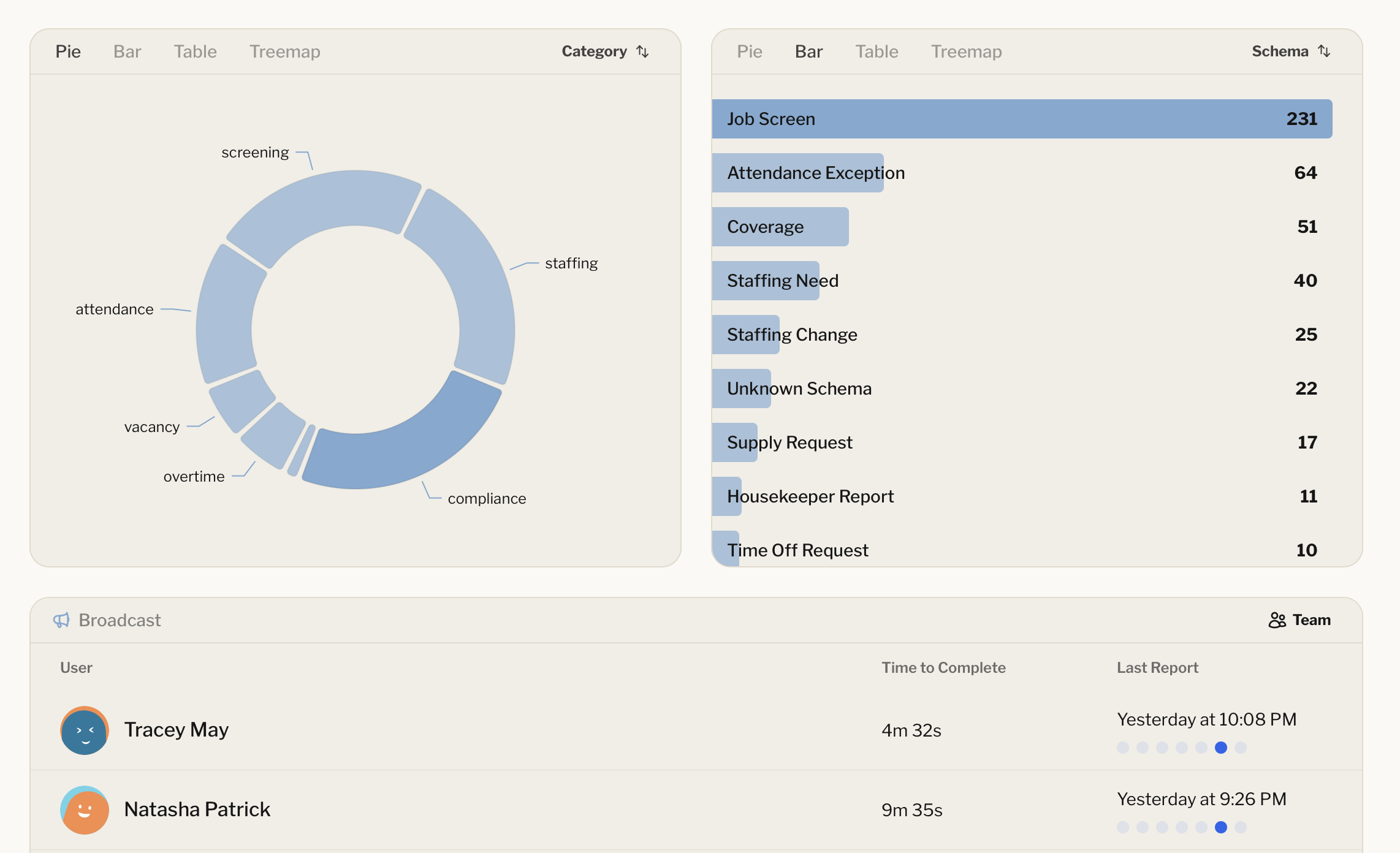Screen dimensions: 1400x853
Task: Click the Team button
Action: pyautogui.click(x=1298, y=620)
